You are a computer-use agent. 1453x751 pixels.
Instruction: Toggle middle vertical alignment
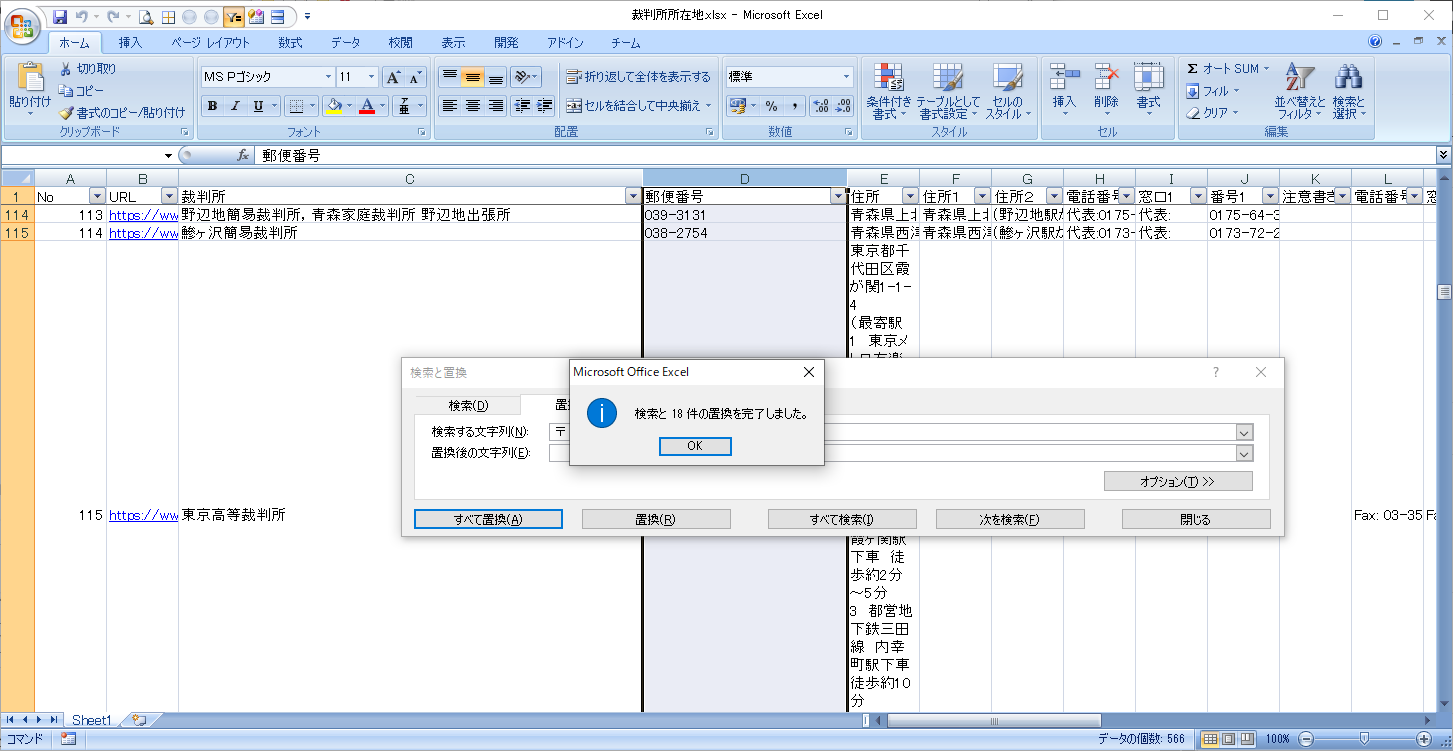coord(473,77)
